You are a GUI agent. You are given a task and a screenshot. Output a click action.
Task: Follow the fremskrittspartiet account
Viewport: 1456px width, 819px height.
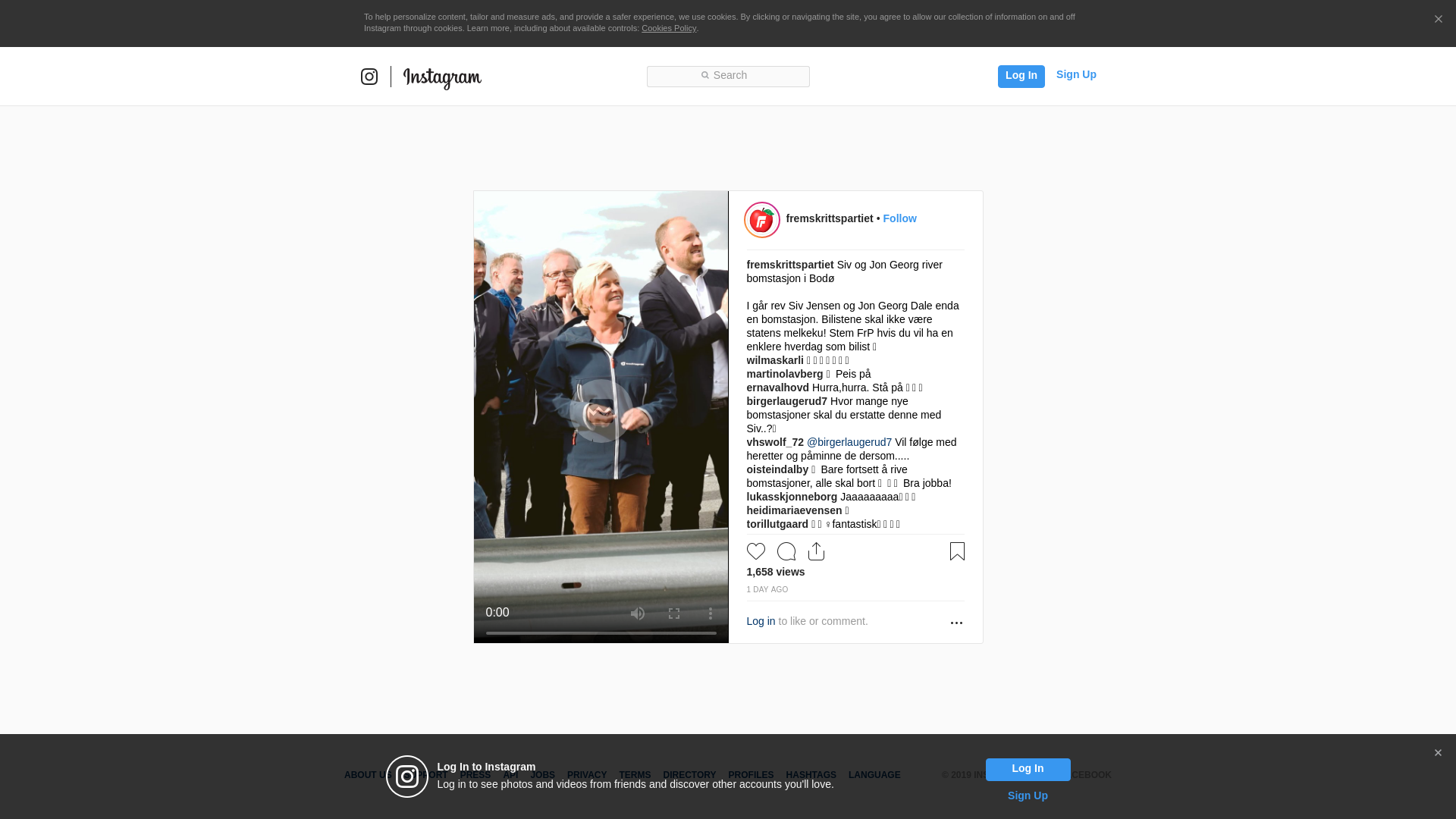899,218
